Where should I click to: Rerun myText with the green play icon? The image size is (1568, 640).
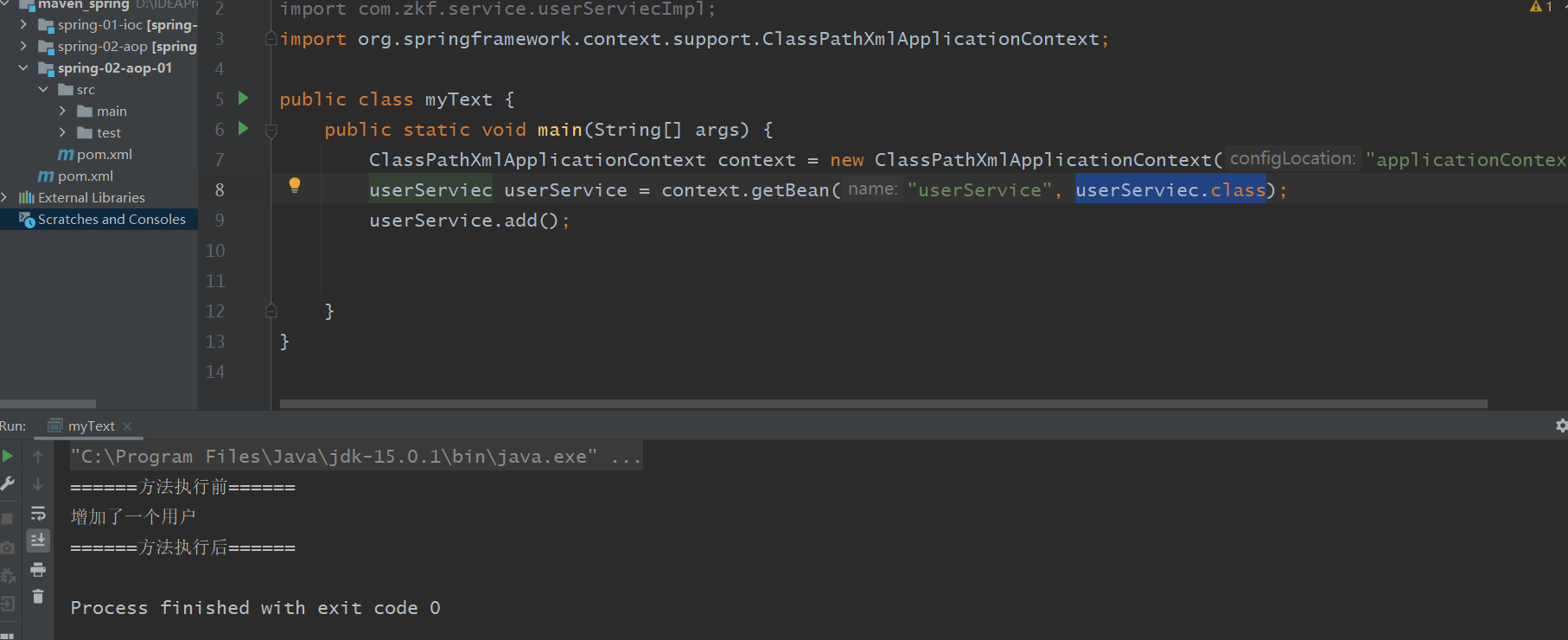pos(8,456)
